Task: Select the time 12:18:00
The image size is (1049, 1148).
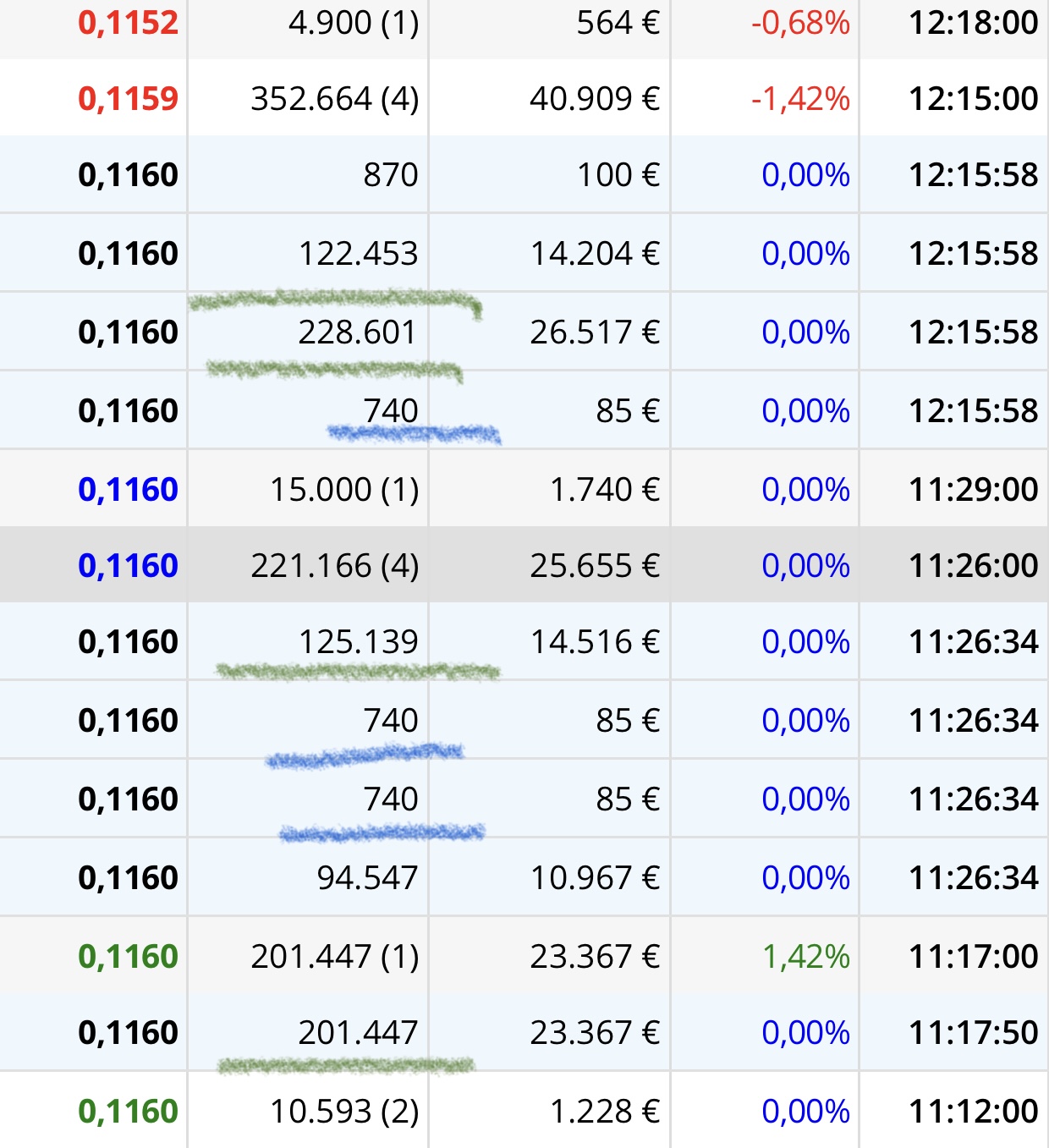Action: (974, 23)
